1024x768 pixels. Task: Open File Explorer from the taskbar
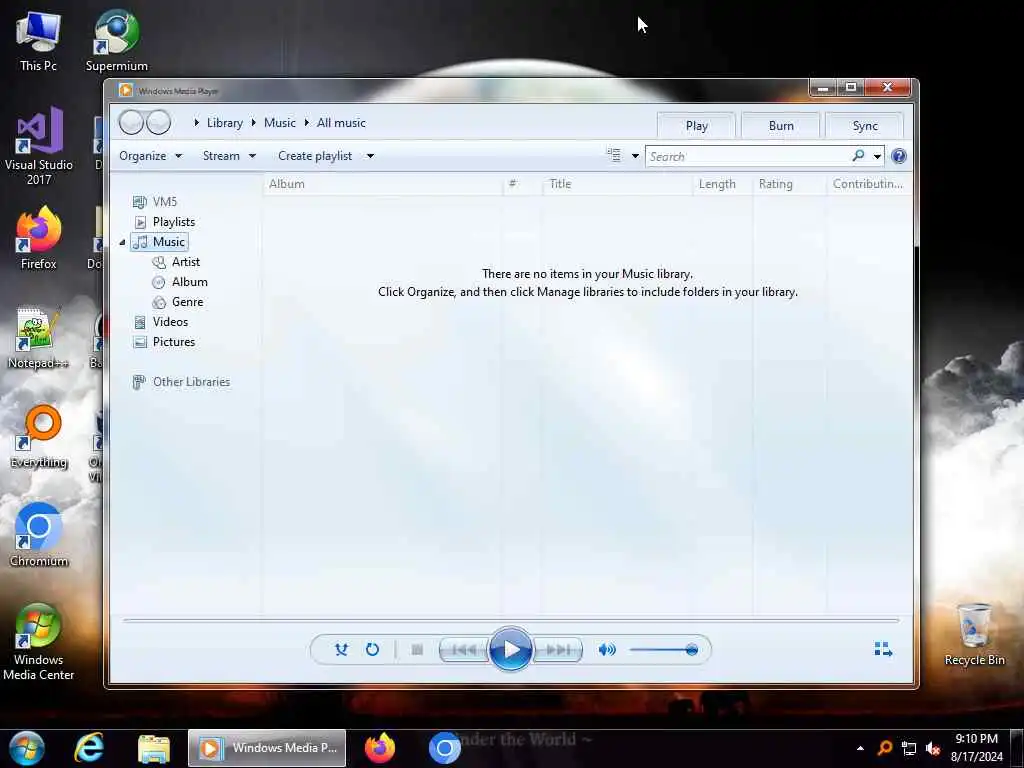[x=154, y=748]
